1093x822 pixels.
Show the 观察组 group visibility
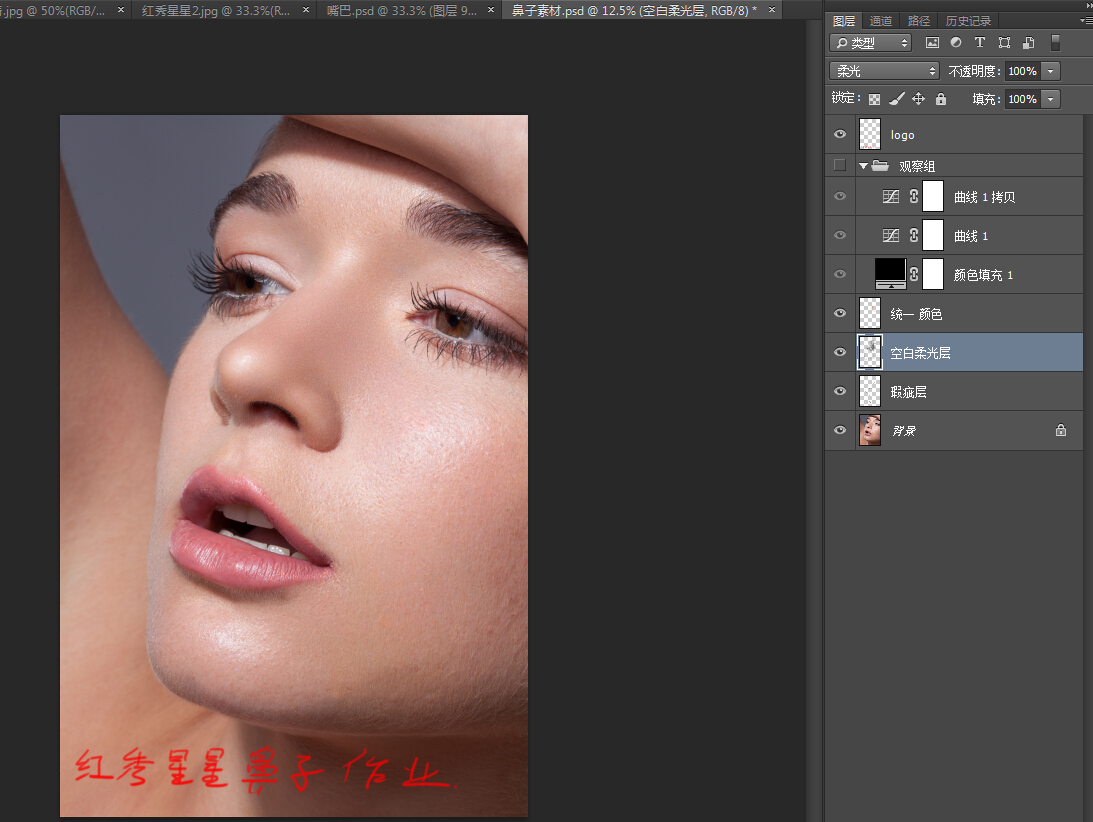click(x=840, y=165)
